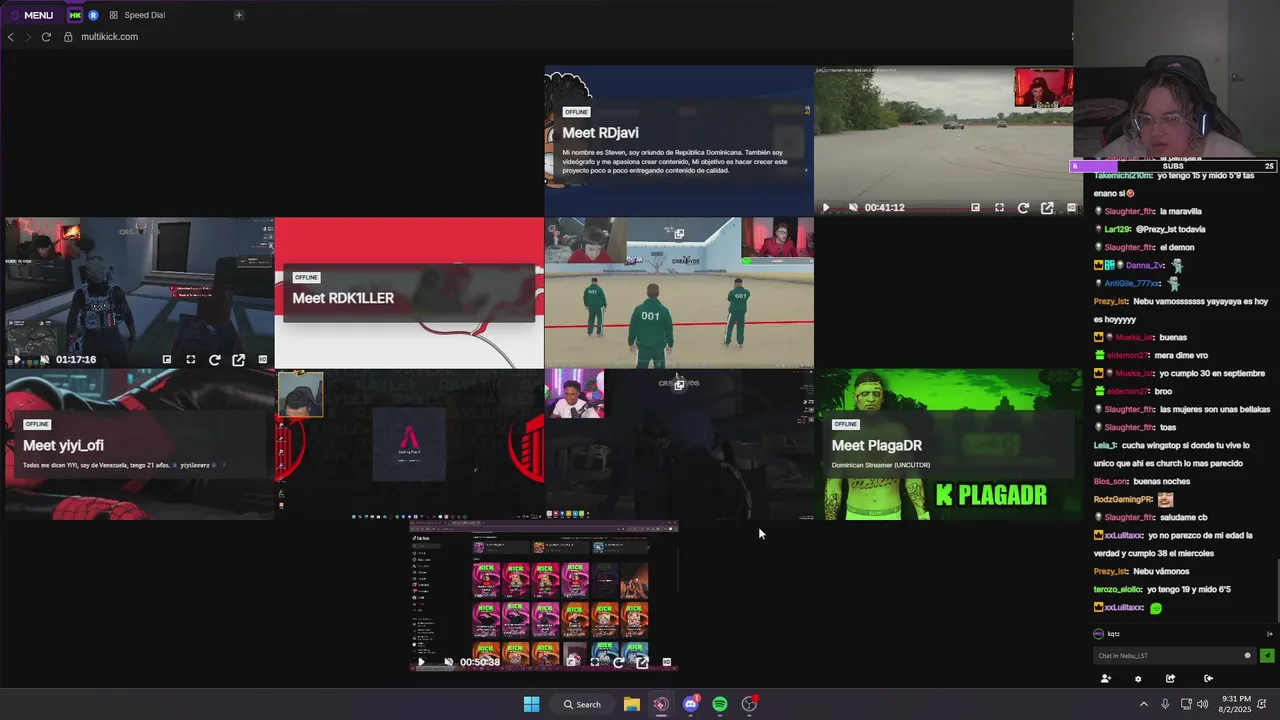Click the add user icon below chat
This screenshot has height=720, width=1280.
pos(1105,679)
